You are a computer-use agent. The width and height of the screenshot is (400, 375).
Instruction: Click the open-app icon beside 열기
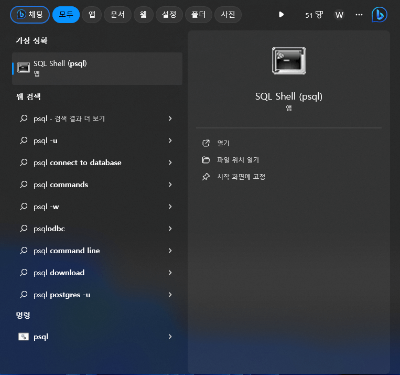(x=206, y=143)
